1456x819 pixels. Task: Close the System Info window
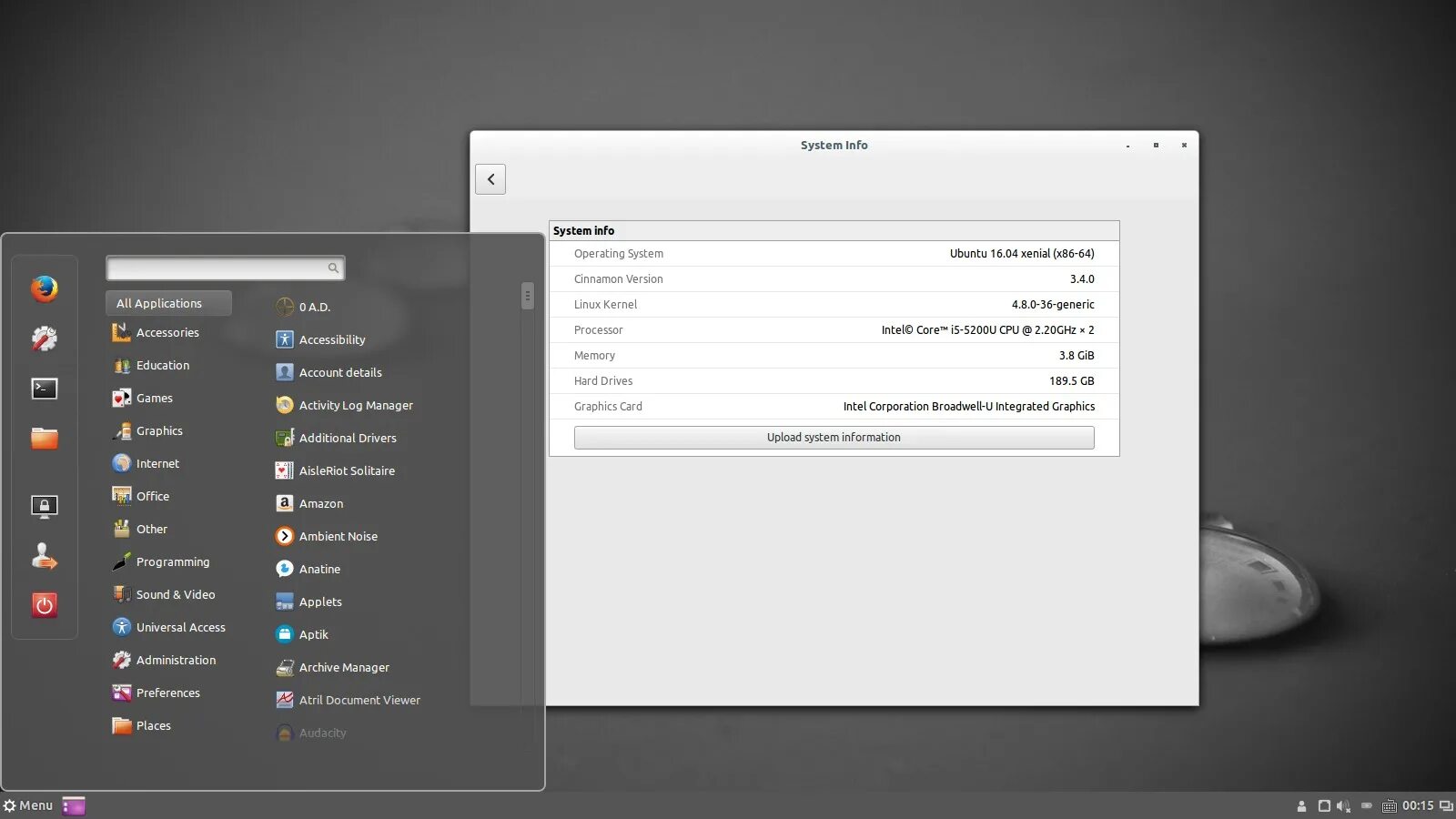point(1184,146)
